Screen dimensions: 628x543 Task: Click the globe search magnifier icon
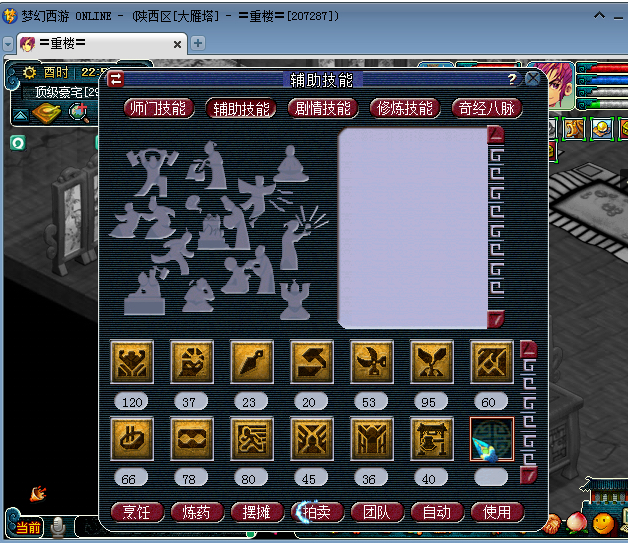[x=79, y=113]
